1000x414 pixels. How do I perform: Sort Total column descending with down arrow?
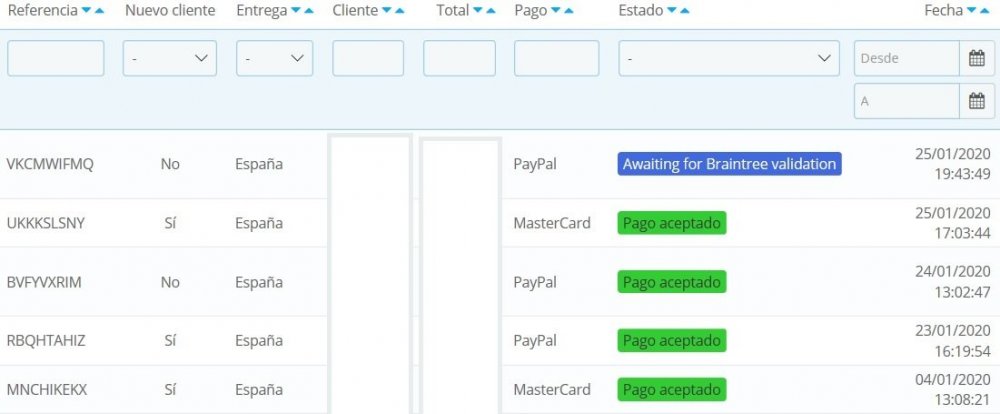coord(478,11)
